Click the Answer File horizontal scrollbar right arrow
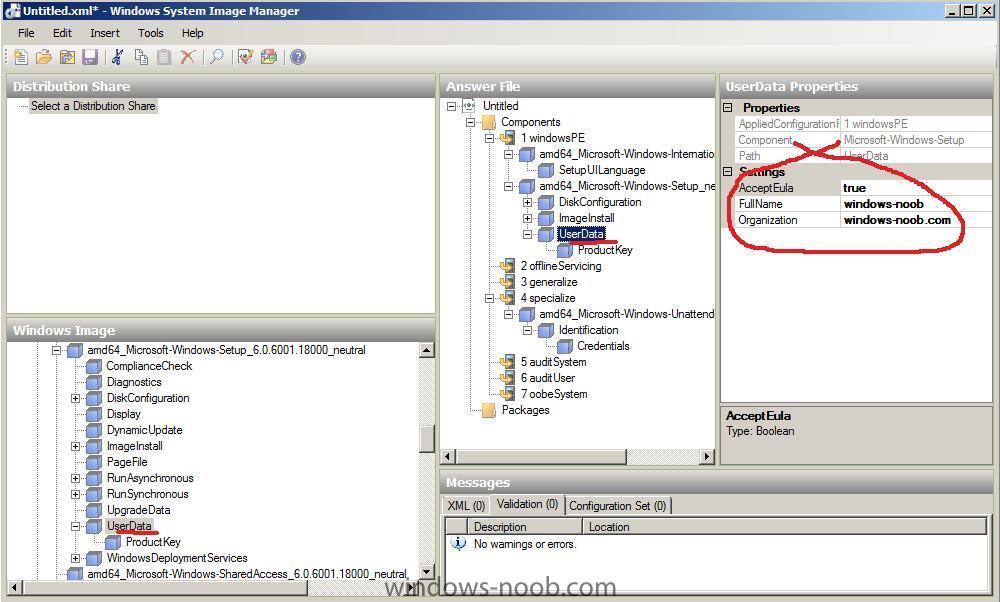The height and width of the screenshot is (602, 1000). [707, 457]
